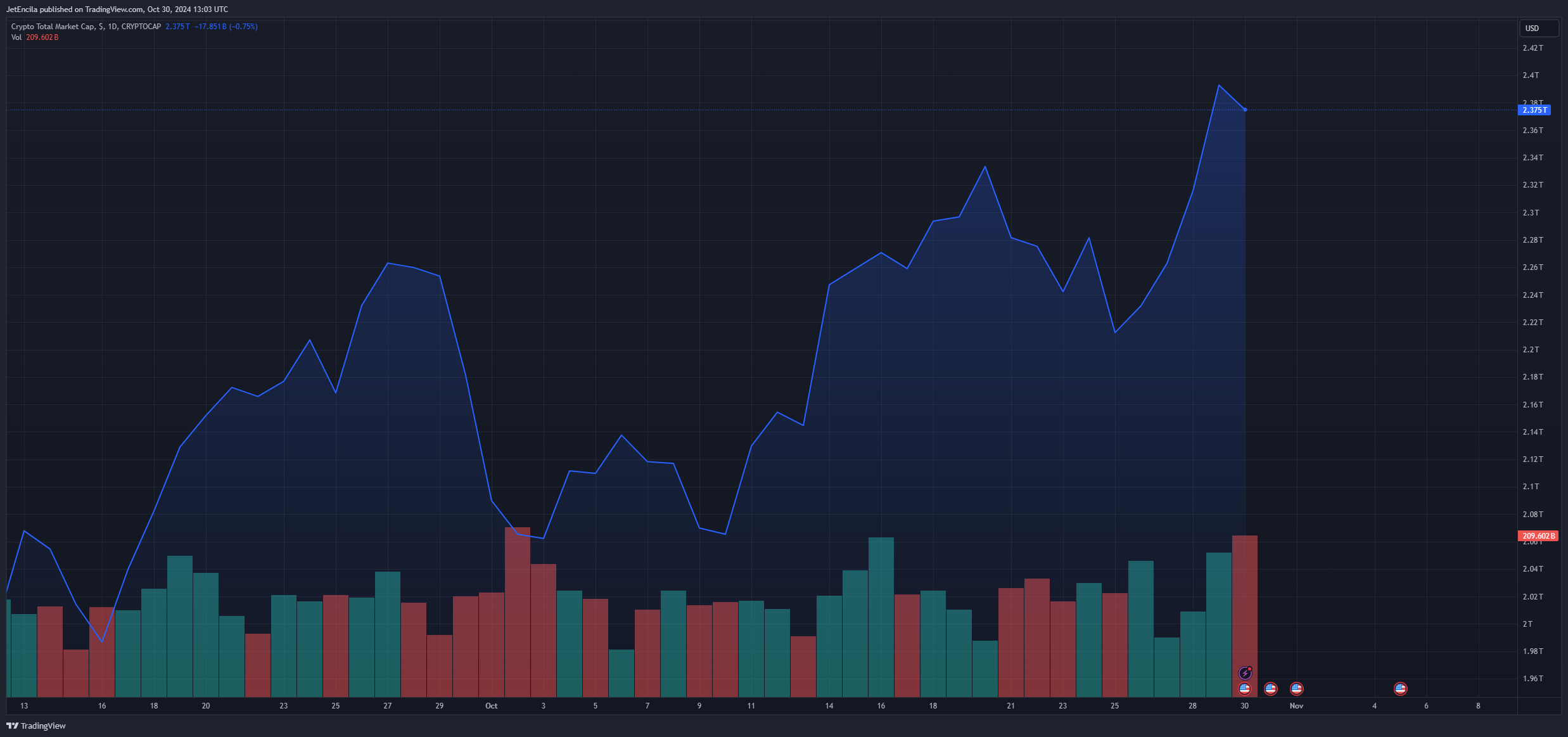Click the "20" date label on the time axis
Image resolution: width=1568 pixels, height=737 pixels.
click(206, 706)
